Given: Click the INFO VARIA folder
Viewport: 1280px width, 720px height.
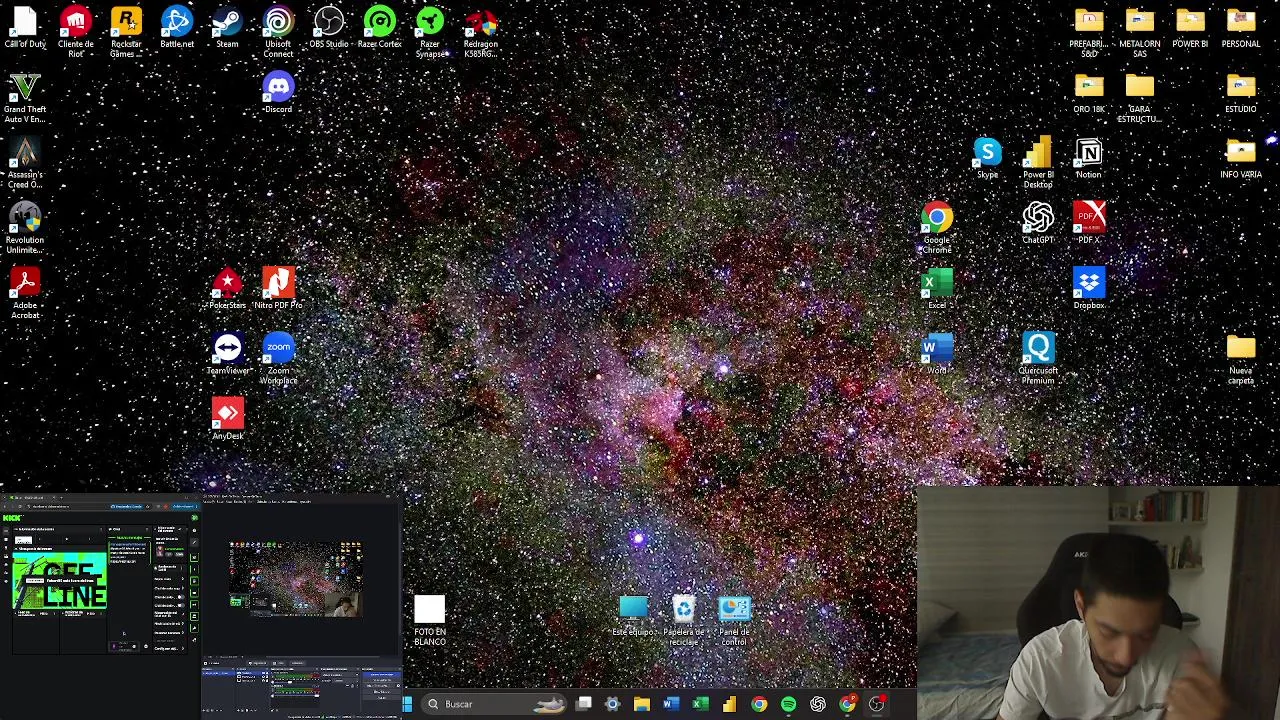Looking at the screenshot, I should [x=1241, y=158].
